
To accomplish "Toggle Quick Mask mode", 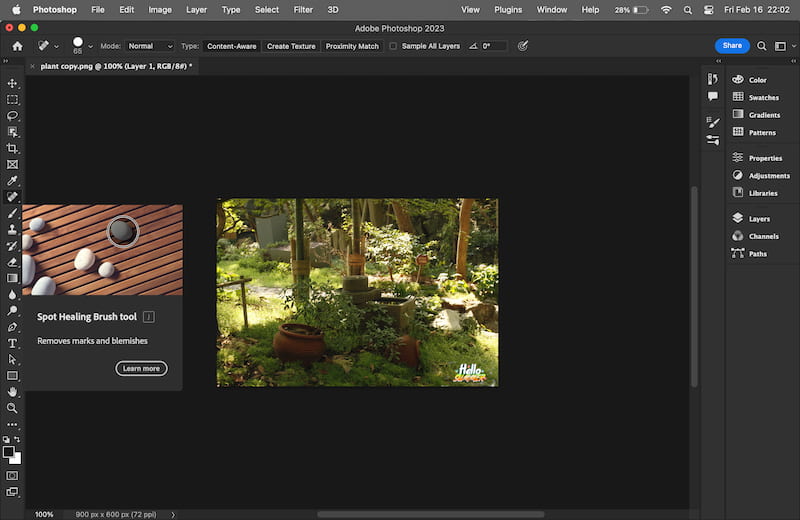I will [12, 476].
